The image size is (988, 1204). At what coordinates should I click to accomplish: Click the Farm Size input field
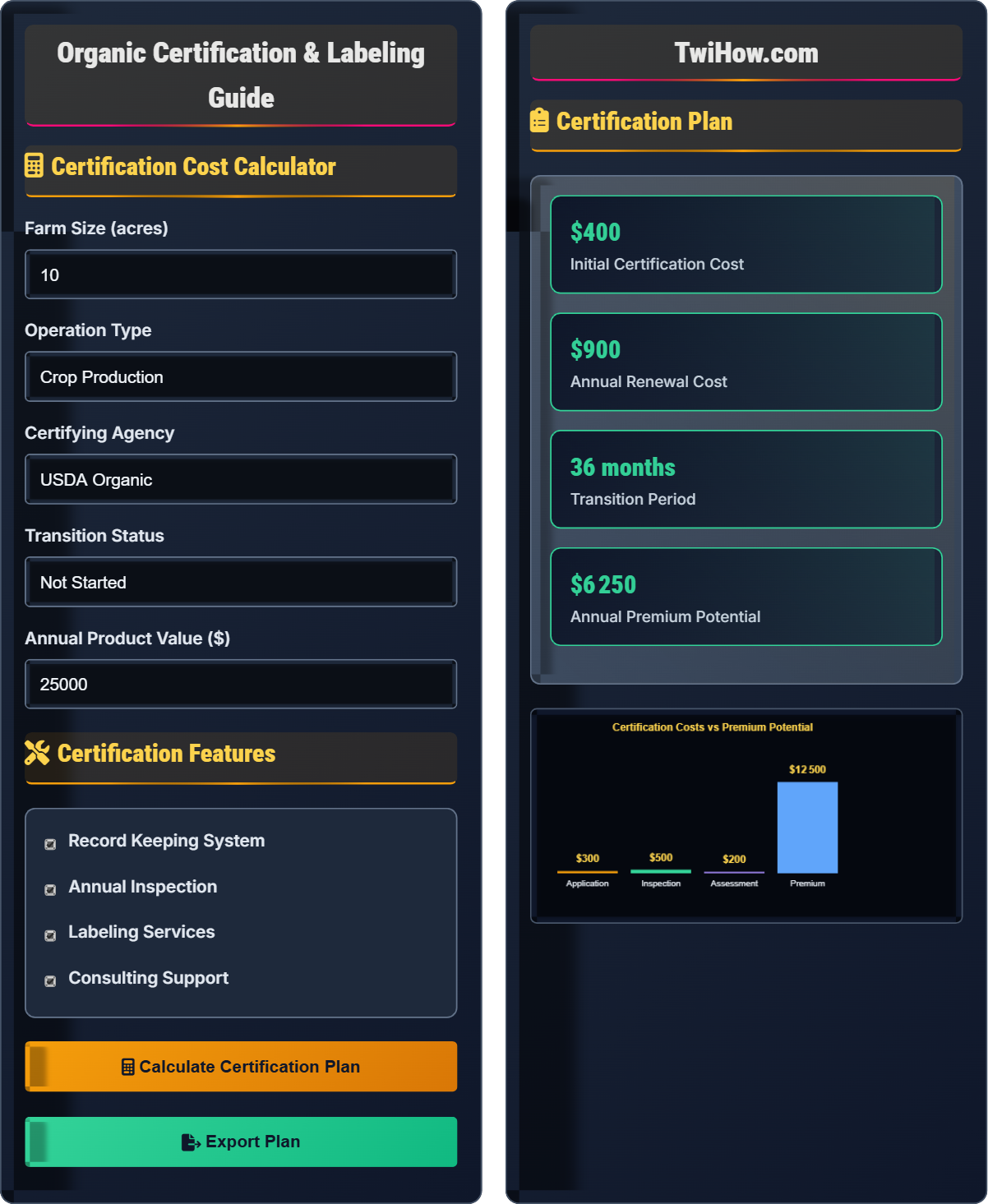241,274
